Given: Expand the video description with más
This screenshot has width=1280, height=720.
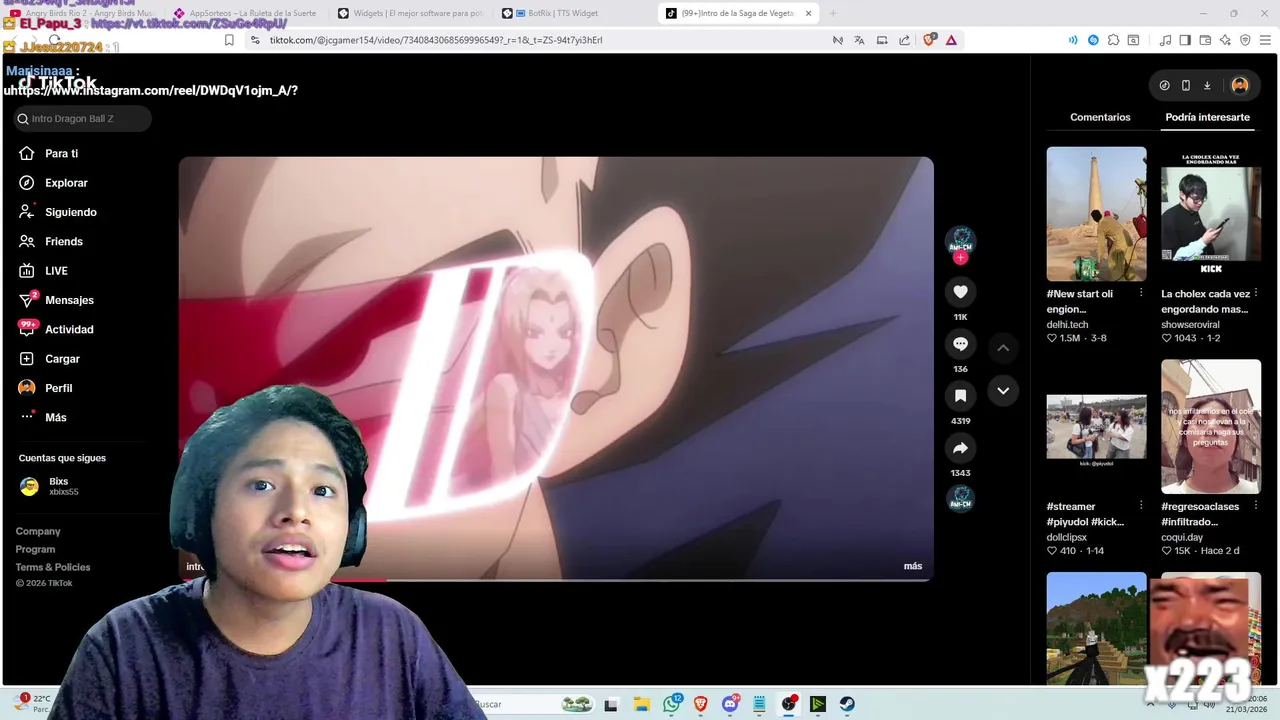Looking at the screenshot, I should pos(913,566).
